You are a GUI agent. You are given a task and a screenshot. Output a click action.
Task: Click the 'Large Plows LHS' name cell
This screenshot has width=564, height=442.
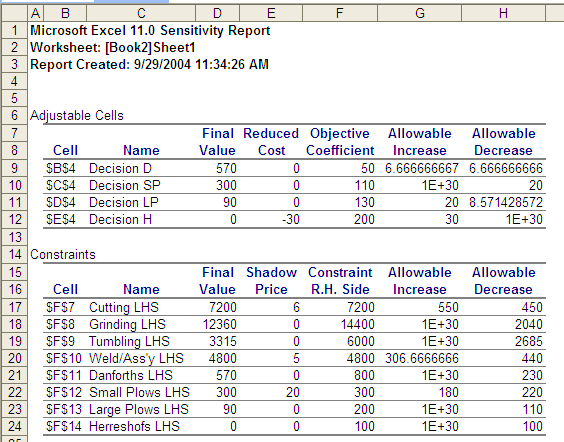point(138,409)
